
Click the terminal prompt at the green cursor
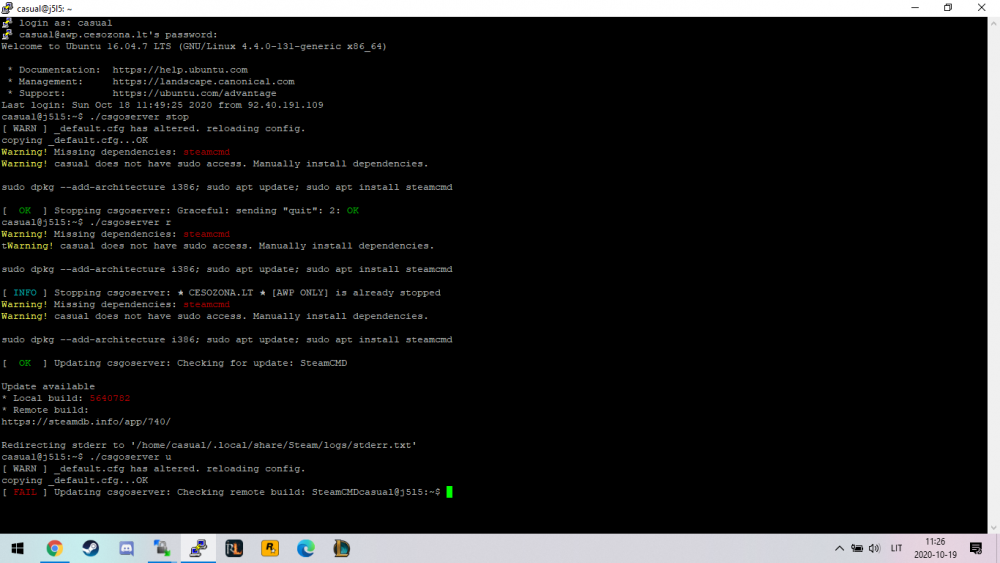[450, 492]
